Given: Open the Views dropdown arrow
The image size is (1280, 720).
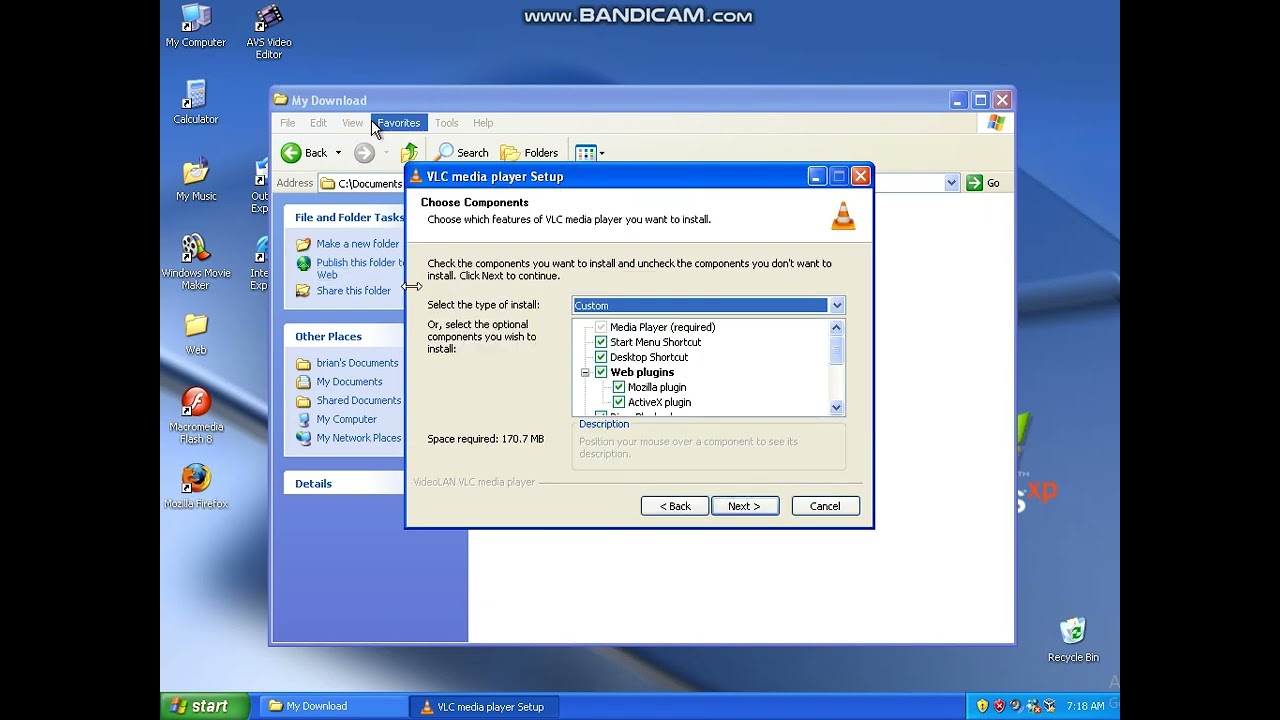Looking at the screenshot, I should pyautogui.click(x=602, y=153).
